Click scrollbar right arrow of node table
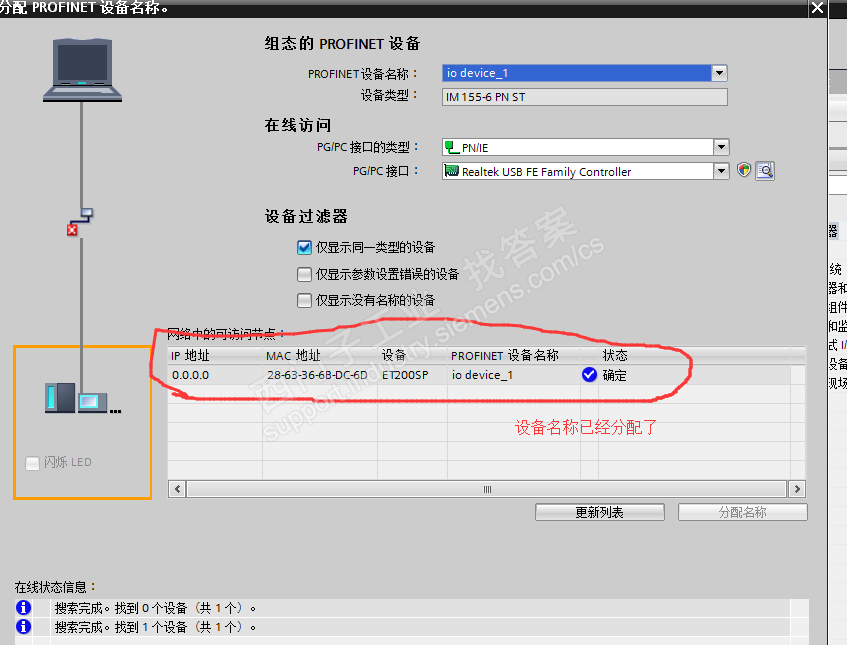Viewport: 847px width, 645px height. 797,489
